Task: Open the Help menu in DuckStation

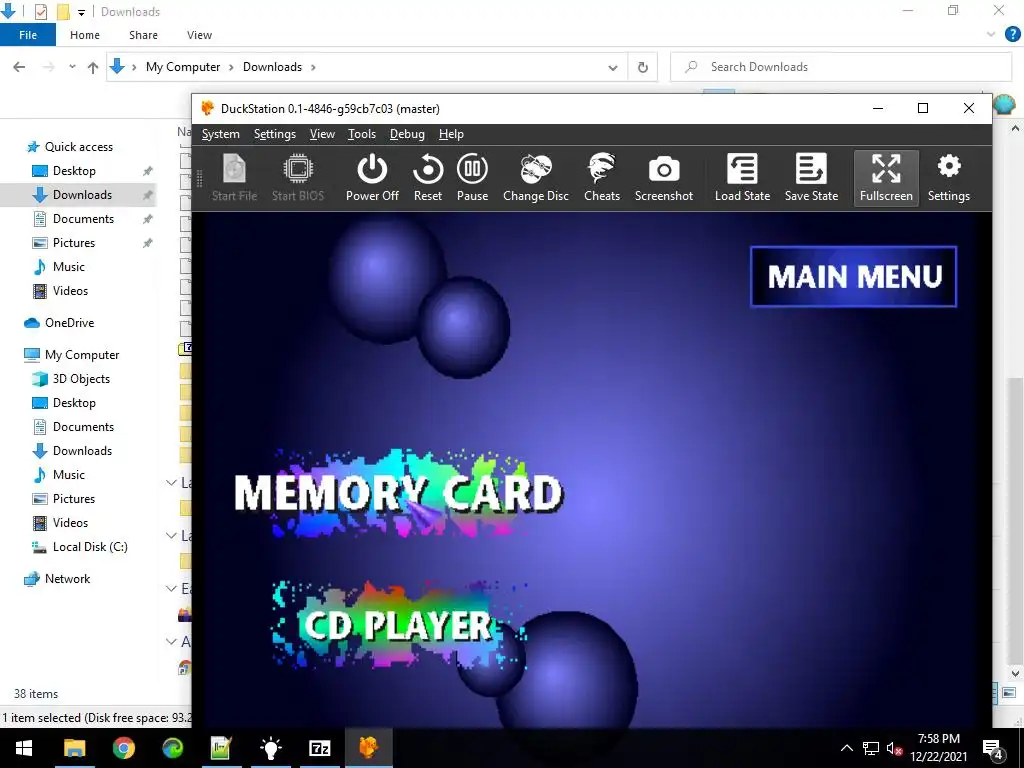Action: coord(451,134)
